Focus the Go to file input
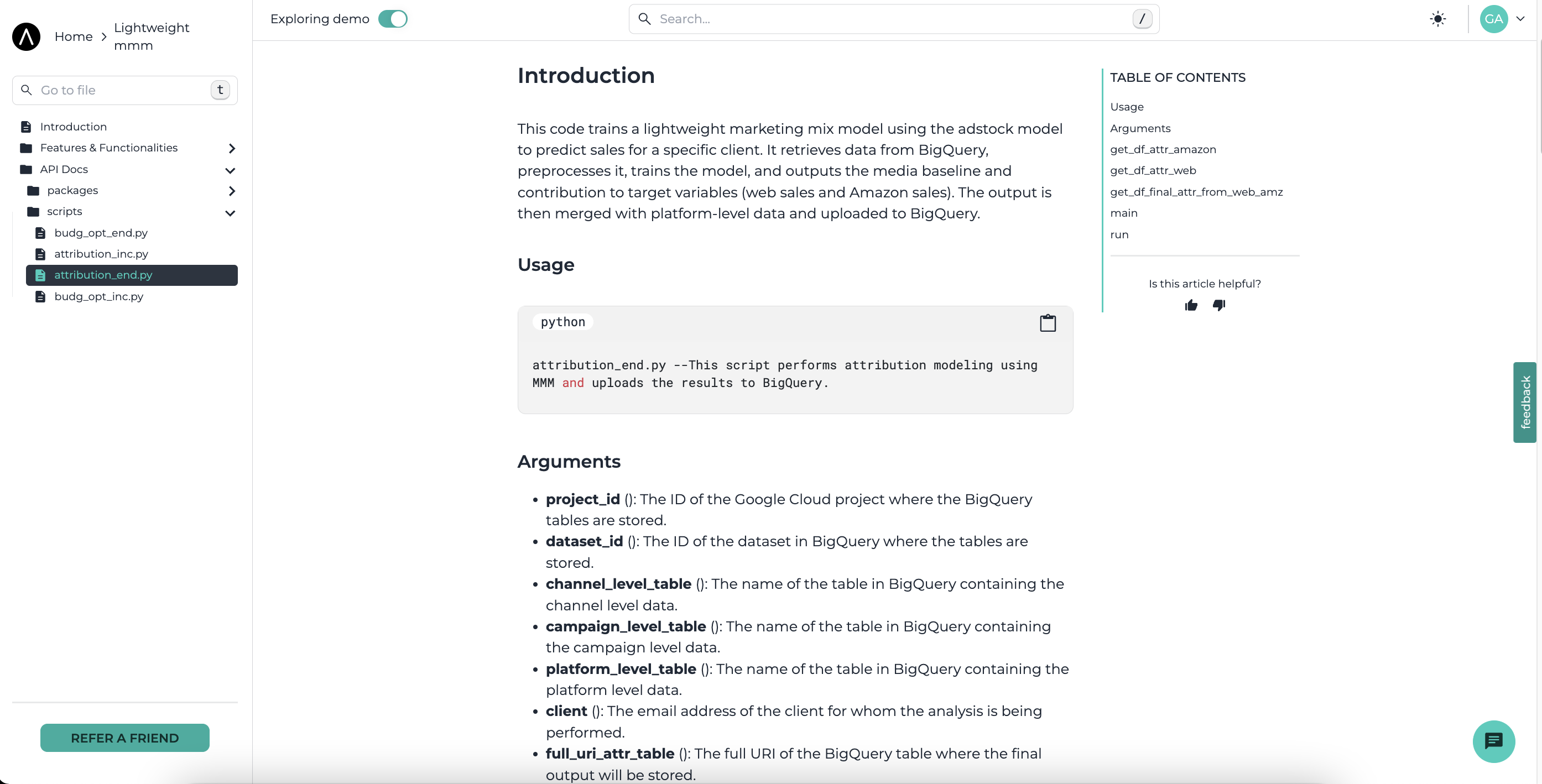The height and width of the screenshot is (784, 1542). pos(119,90)
